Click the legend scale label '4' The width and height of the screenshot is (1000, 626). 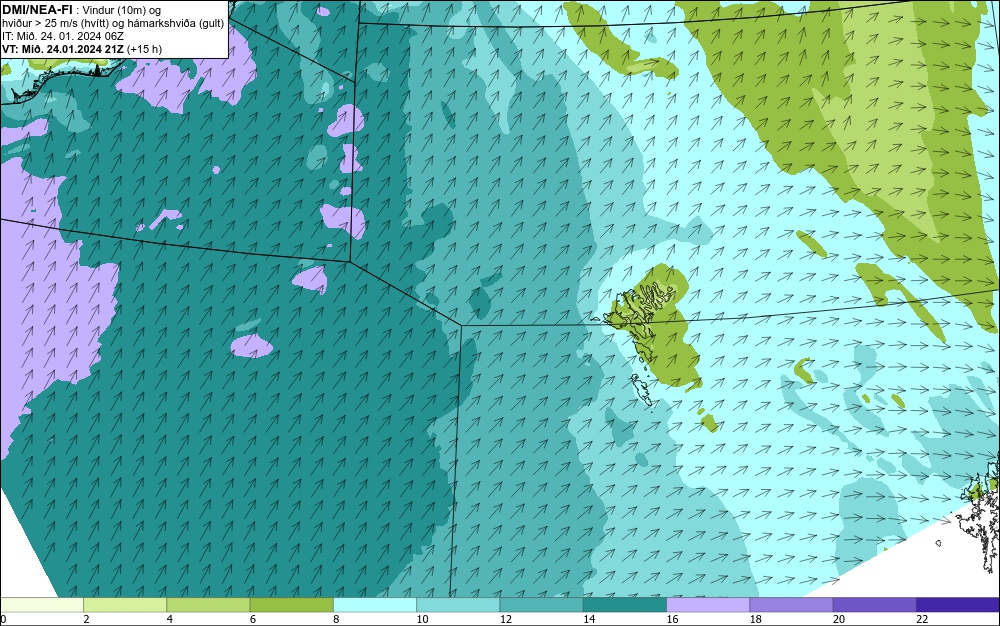[170, 619]
